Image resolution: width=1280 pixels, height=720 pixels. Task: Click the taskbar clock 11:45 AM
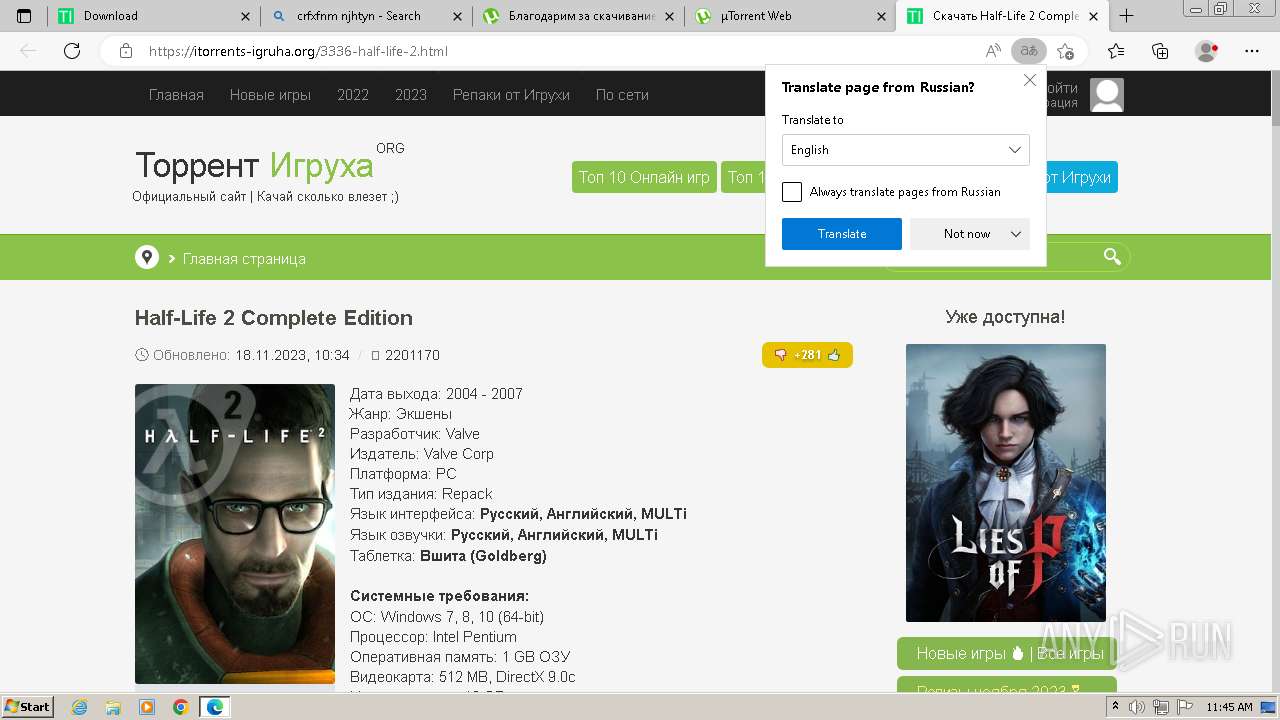pos(1229,707)
